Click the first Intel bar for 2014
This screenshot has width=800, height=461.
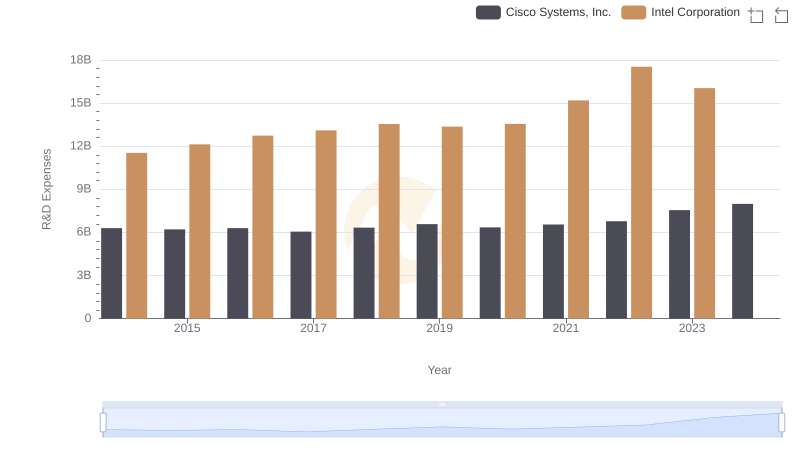point(137,236)
